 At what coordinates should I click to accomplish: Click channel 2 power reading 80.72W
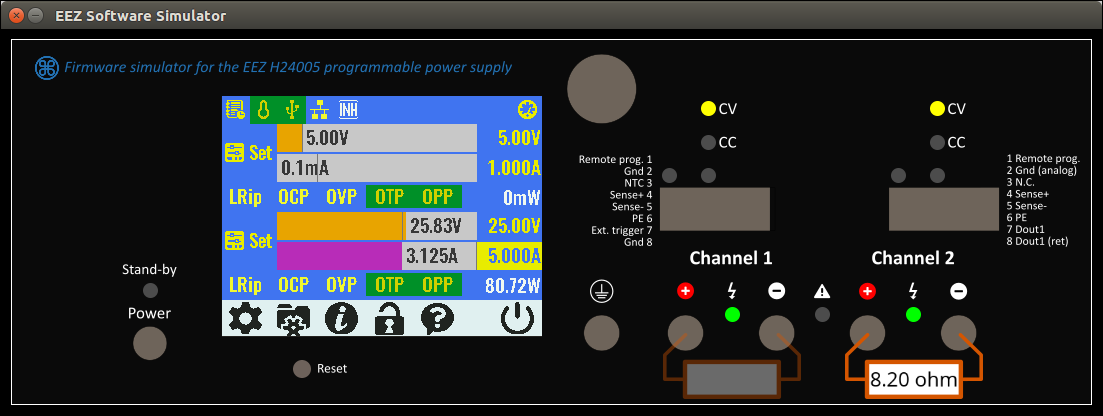(514, 285)
